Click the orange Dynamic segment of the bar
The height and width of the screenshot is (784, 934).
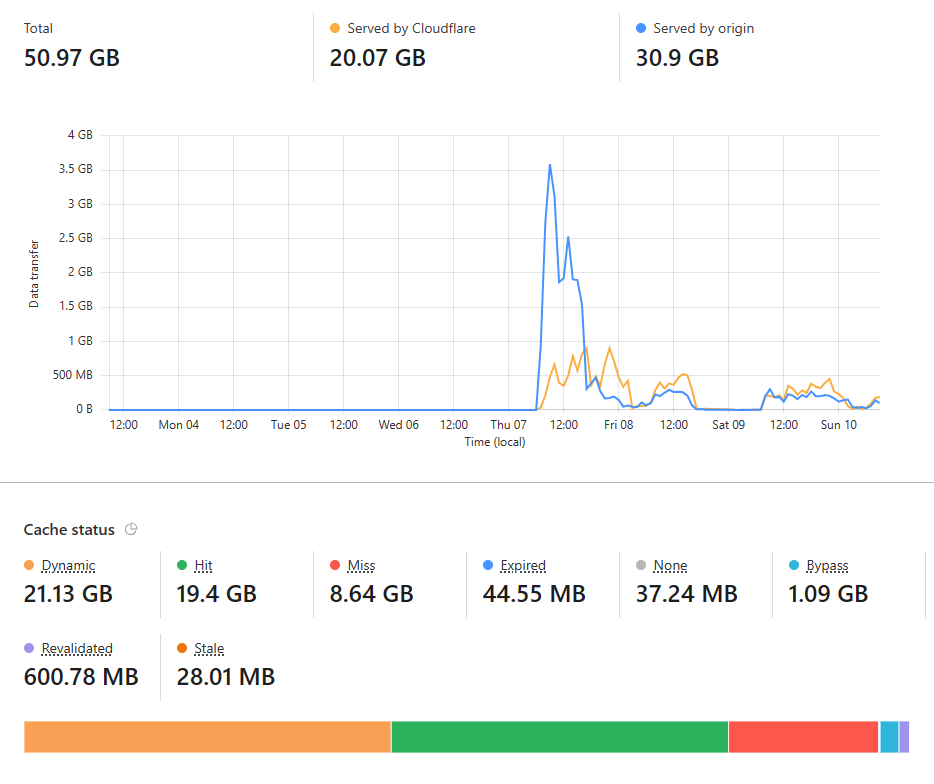tap(207, 737)
